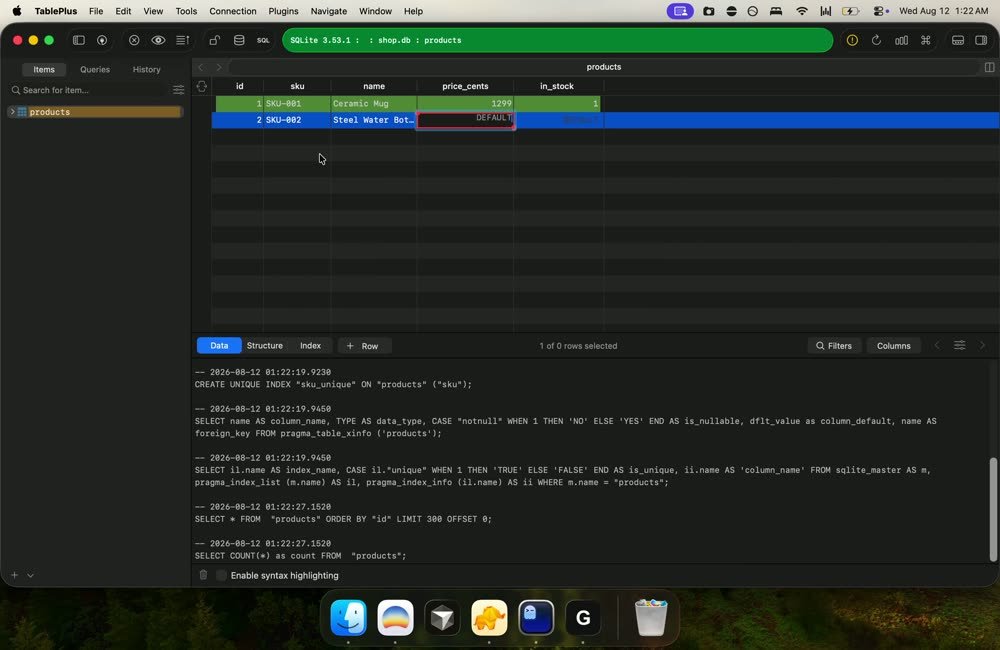Viewport: 1000px width, 650px height.
Task: Click the Steel Water Bot… cell
Action: pos(374,120)
